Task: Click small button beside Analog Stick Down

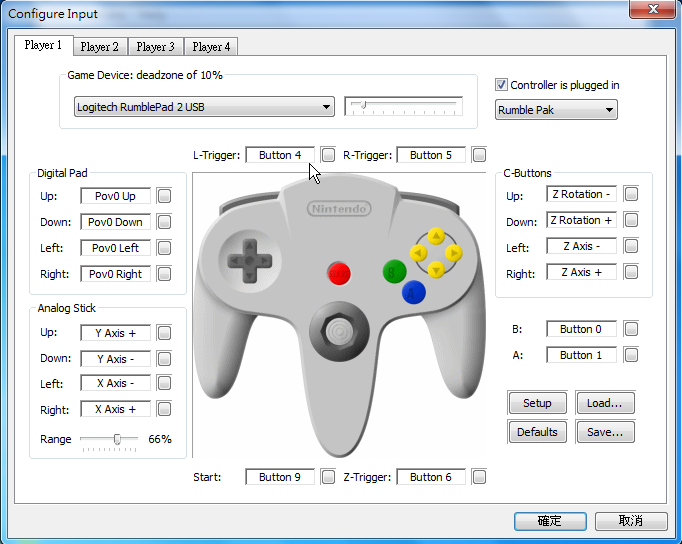Action: pos(164,359)
